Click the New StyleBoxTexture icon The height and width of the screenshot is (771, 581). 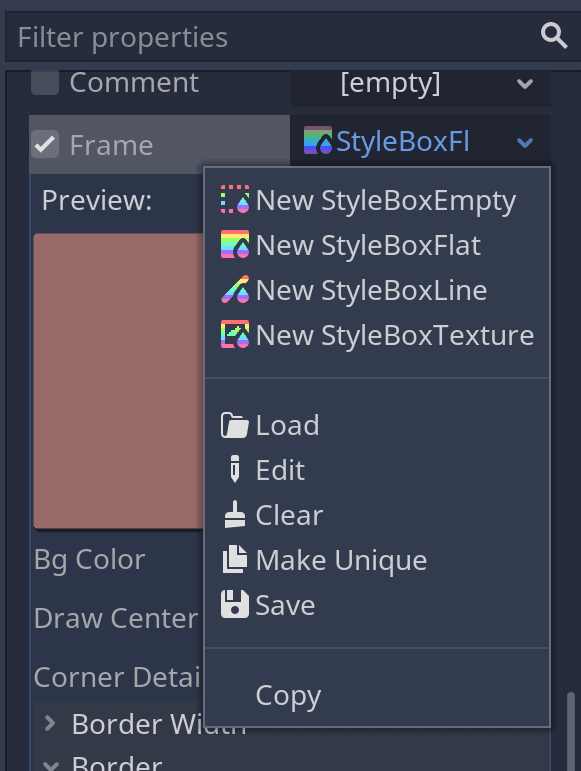(235, 334)
